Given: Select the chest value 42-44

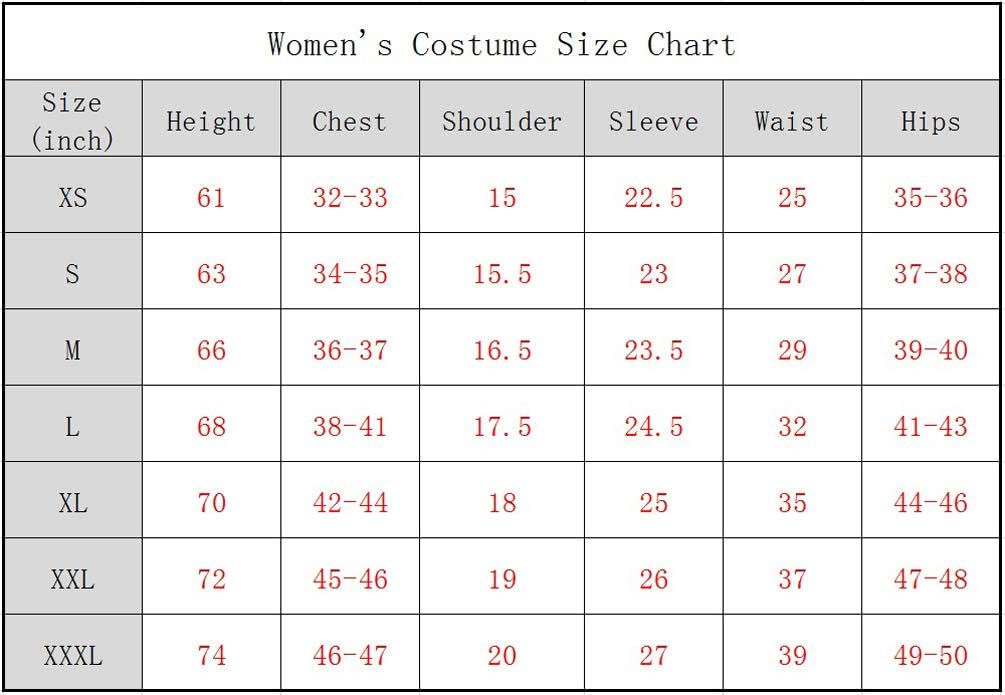Looking at the screenshot, I should tap(350, 503).
